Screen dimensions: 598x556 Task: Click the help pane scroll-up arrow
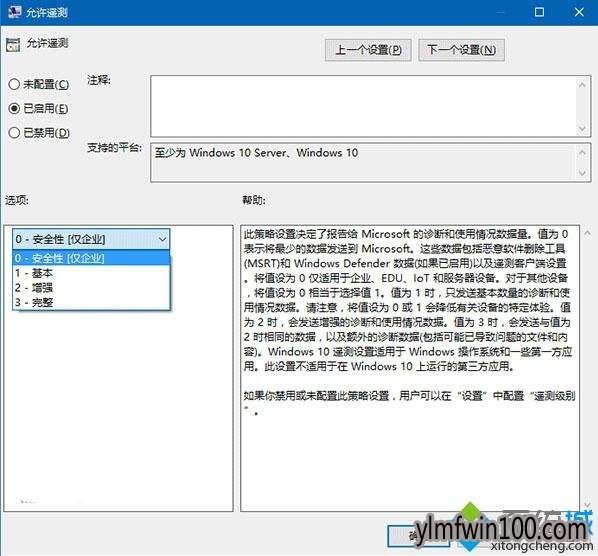pyautogui.click(x=588, y=233)
